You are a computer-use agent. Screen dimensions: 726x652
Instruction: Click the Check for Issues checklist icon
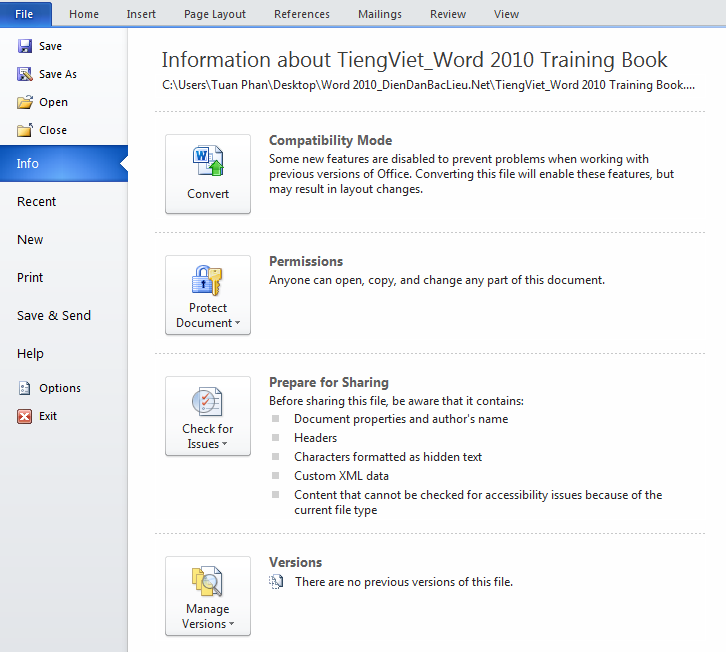click(207, 401)
